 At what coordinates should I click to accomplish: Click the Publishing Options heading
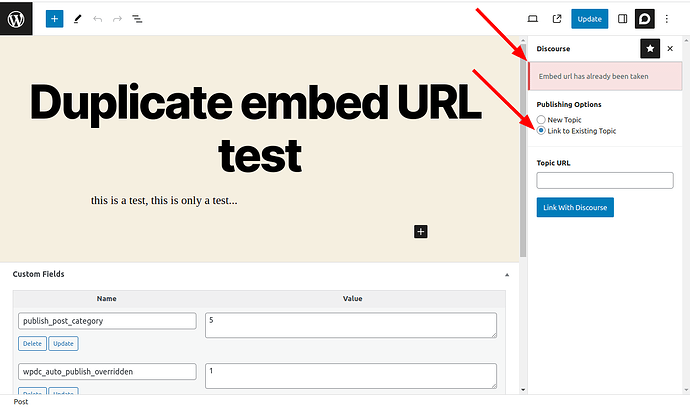click(x=569, y=104)
